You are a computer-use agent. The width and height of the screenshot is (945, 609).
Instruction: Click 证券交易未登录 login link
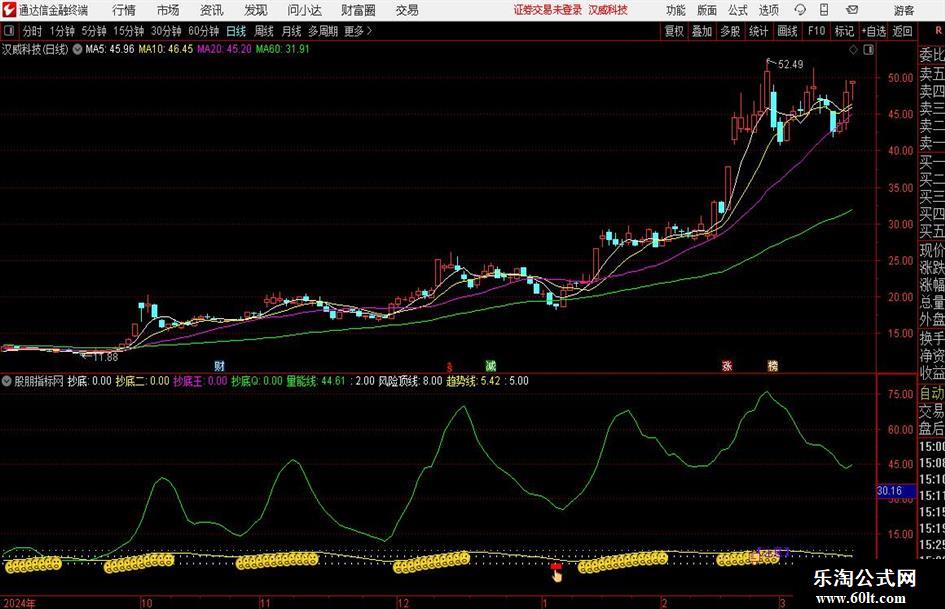pyautogui.click(x=548, y=10)
